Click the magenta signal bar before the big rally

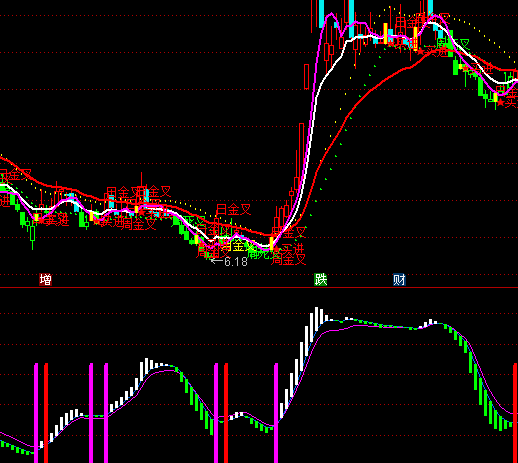[x=276, y=413]
